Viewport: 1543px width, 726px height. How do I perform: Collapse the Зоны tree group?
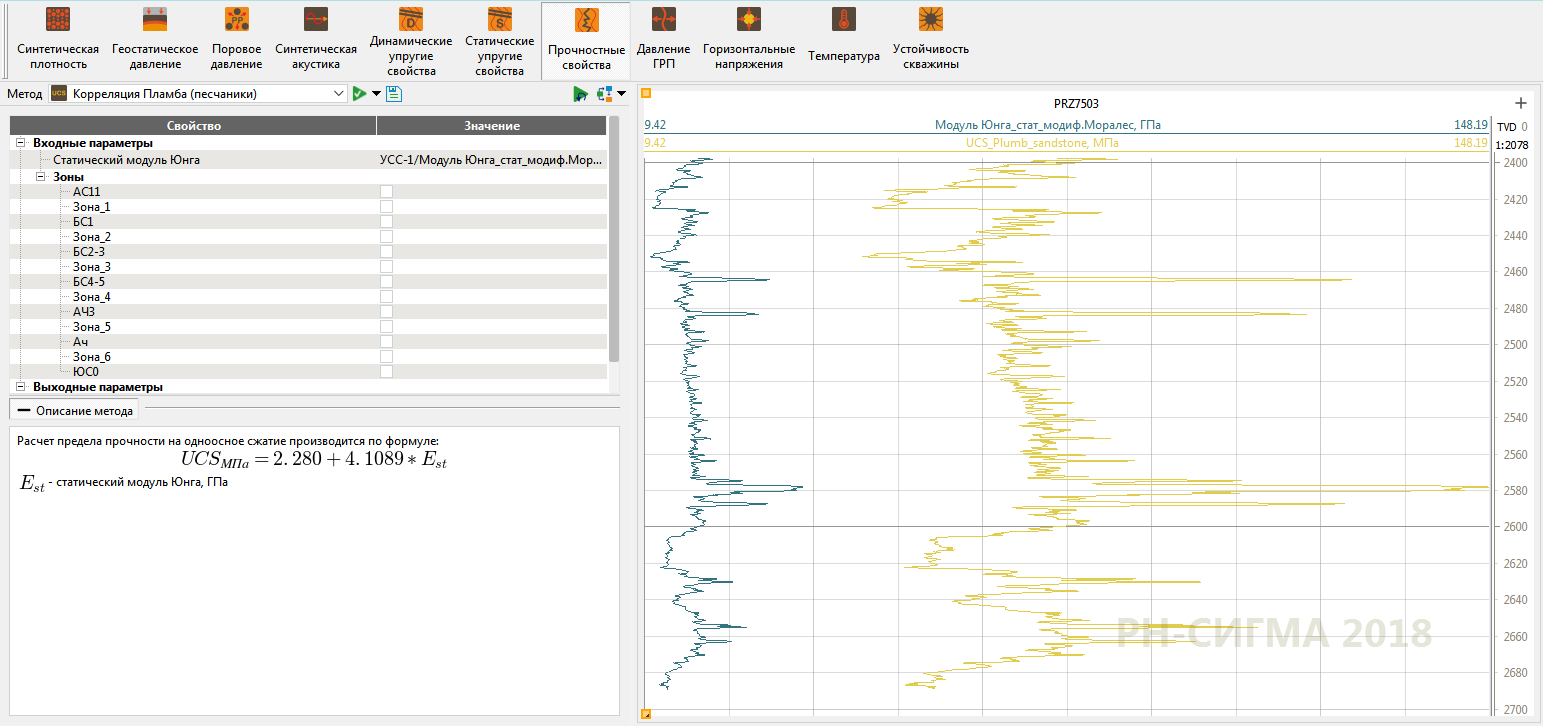[41, 177]
